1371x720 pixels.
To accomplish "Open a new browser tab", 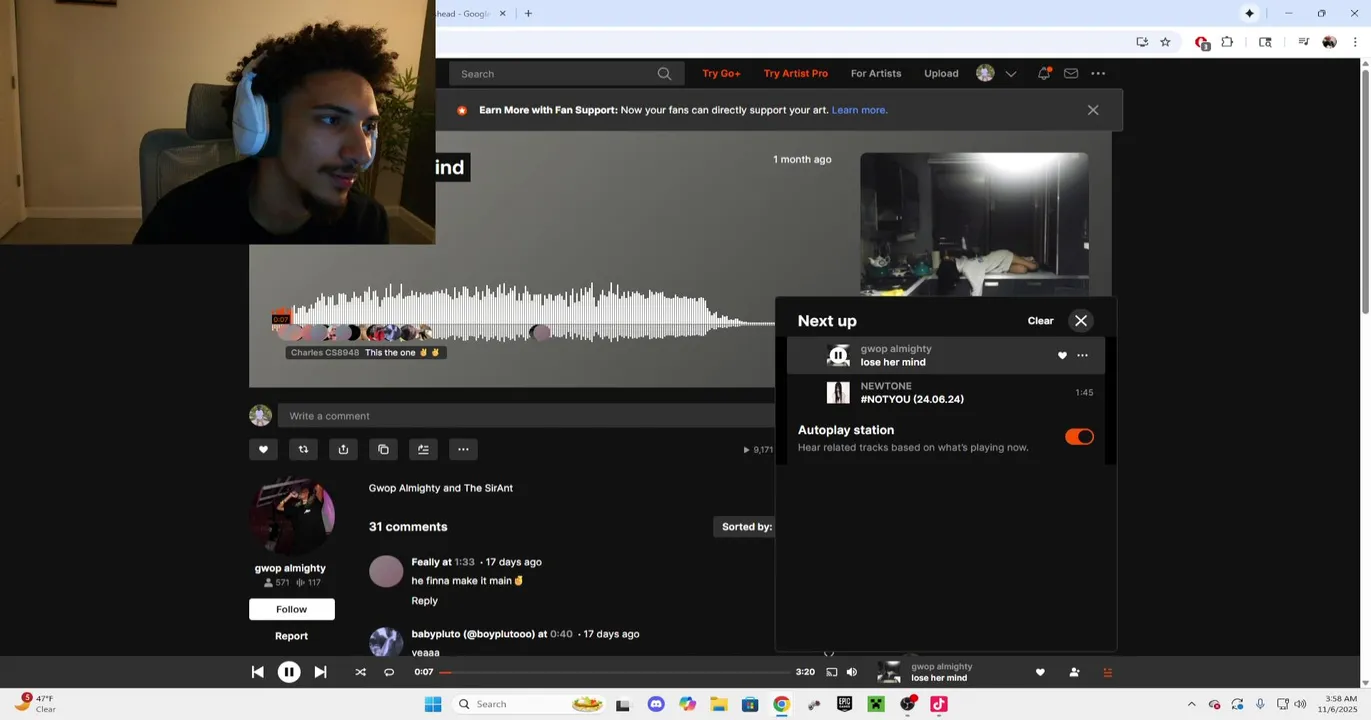I will (x=528, y=14).
